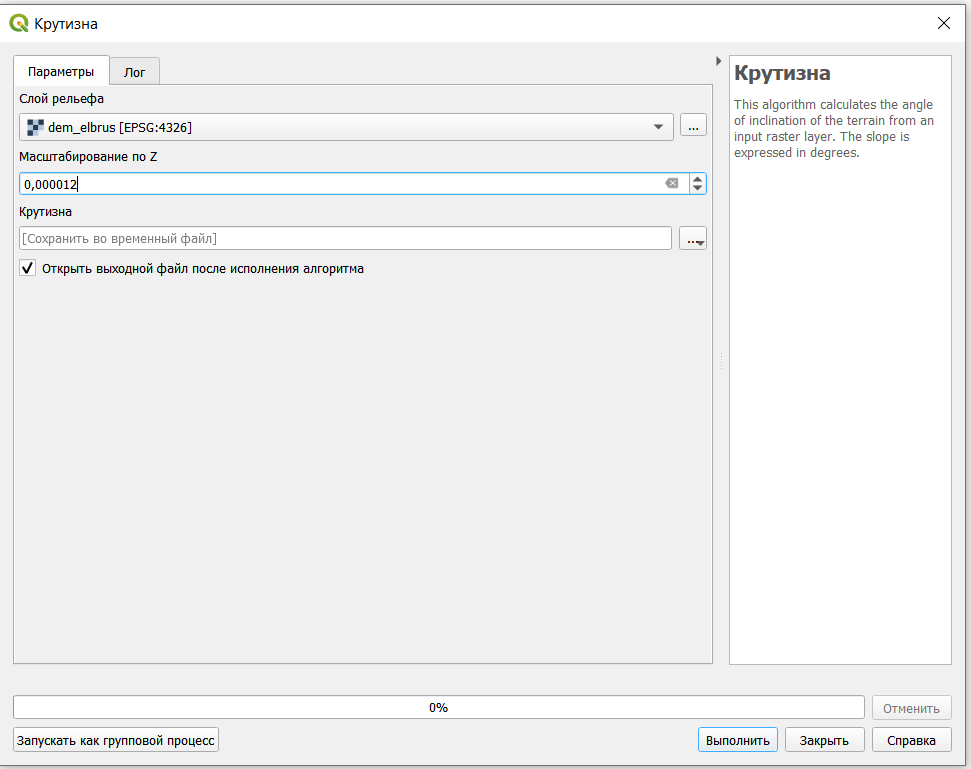The height and width of the screenshot is (769, 971).
Task: Open help with the Справка button
Action: coord(911,740)
